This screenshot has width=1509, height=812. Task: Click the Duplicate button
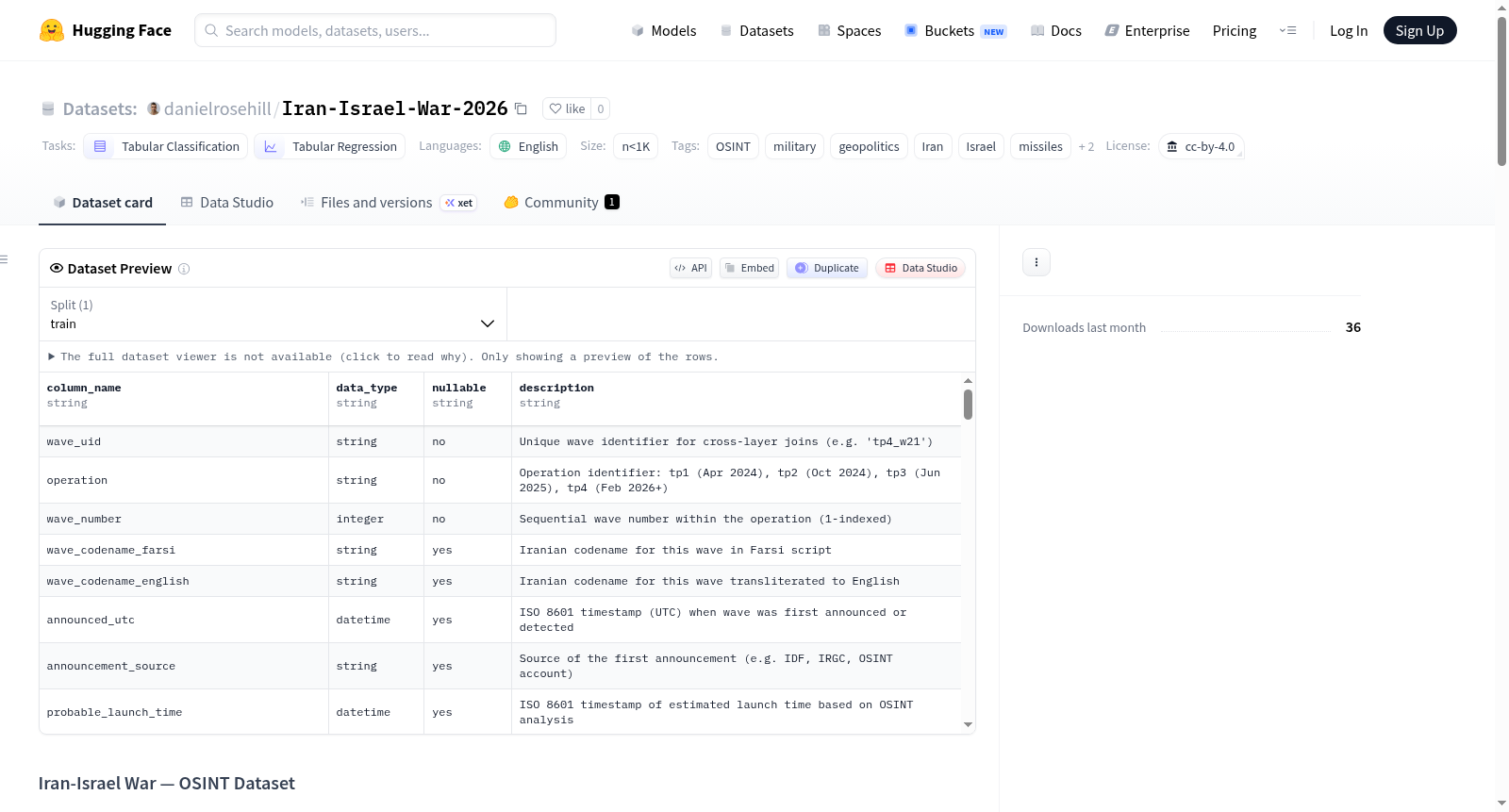827,268
